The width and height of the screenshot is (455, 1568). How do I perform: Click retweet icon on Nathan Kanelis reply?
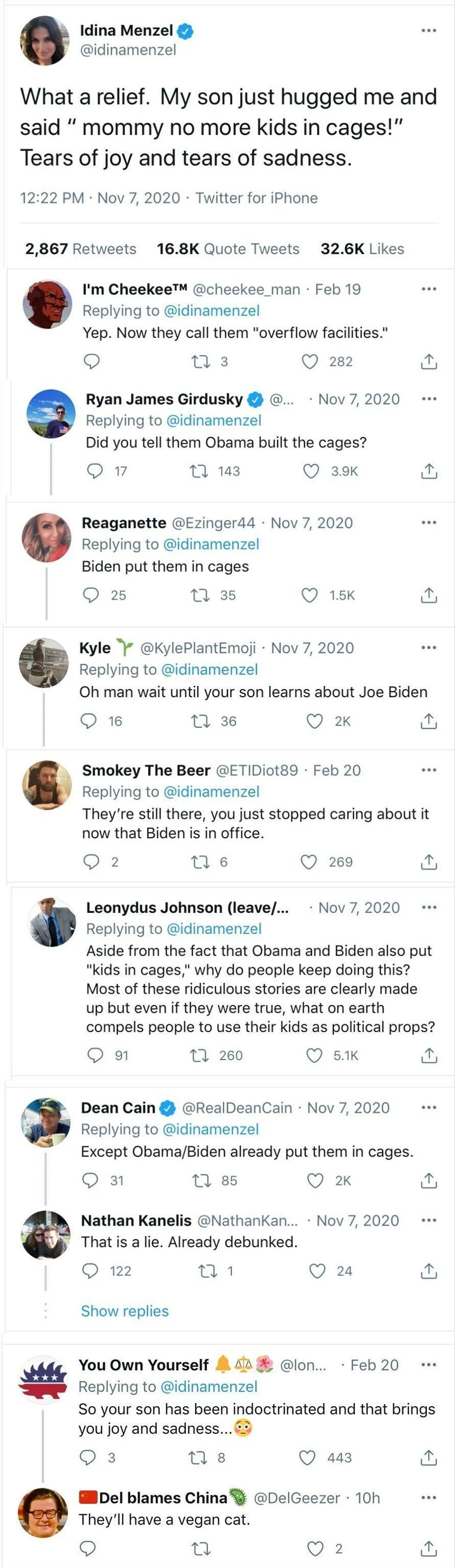[x=208, y=1271]
